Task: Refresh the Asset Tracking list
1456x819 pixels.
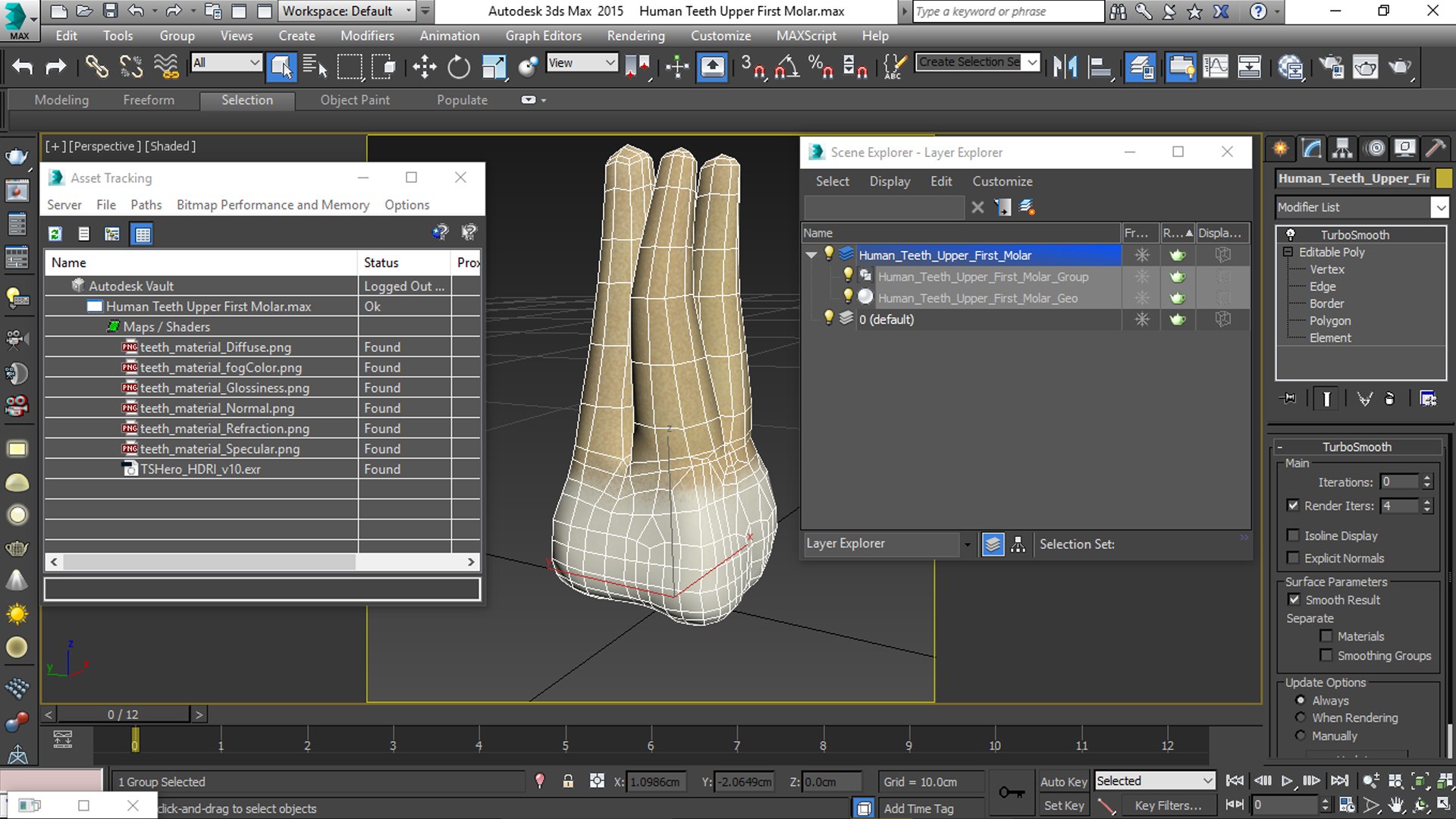Action: [55, 234]
